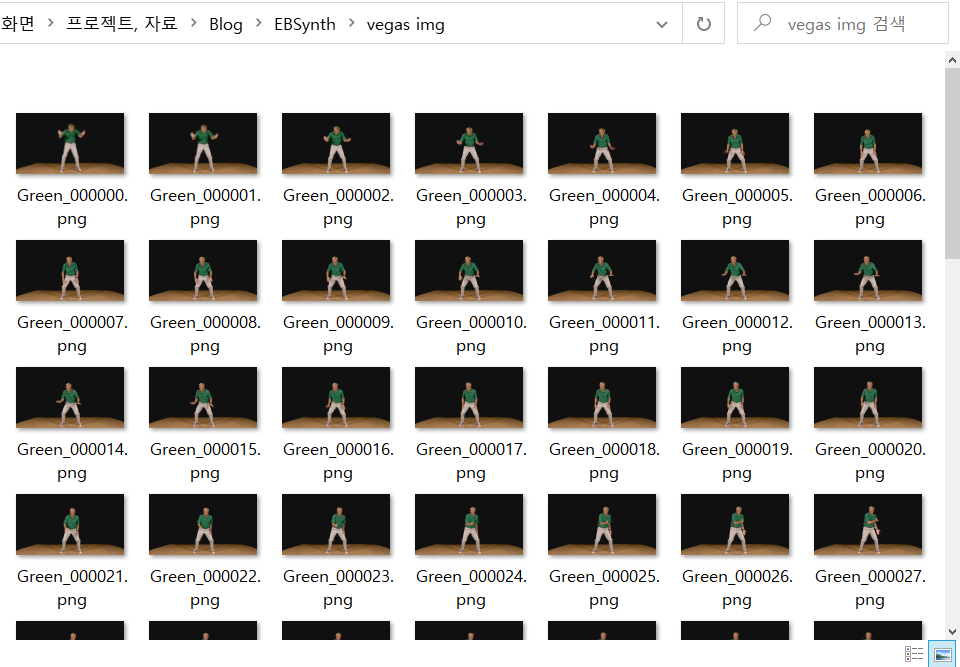The image size is (960, 667).
Task: Expand the chevron after EBSynth in the breadcrumb
Action: click(x=352, y=24)
